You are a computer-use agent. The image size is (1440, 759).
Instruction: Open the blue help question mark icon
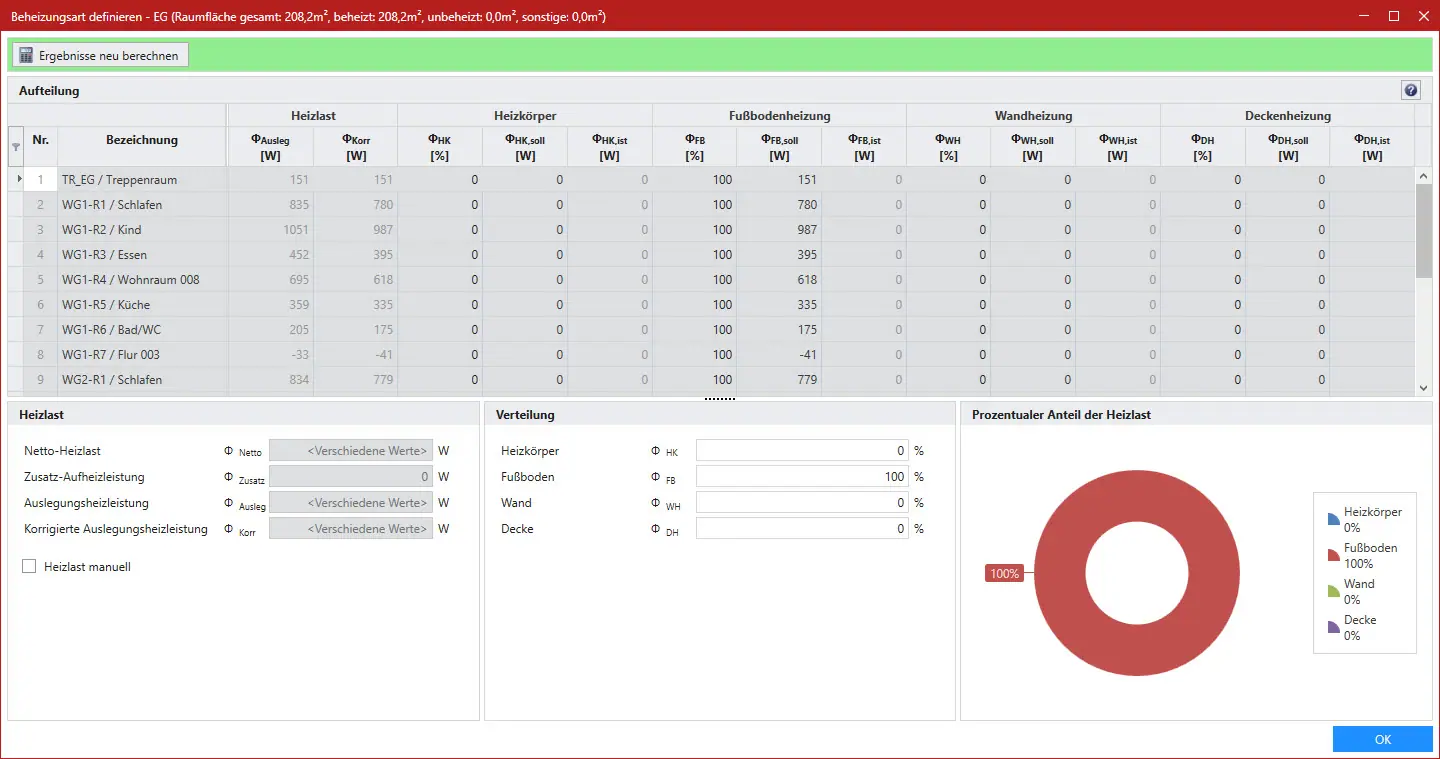[1411, 91]
